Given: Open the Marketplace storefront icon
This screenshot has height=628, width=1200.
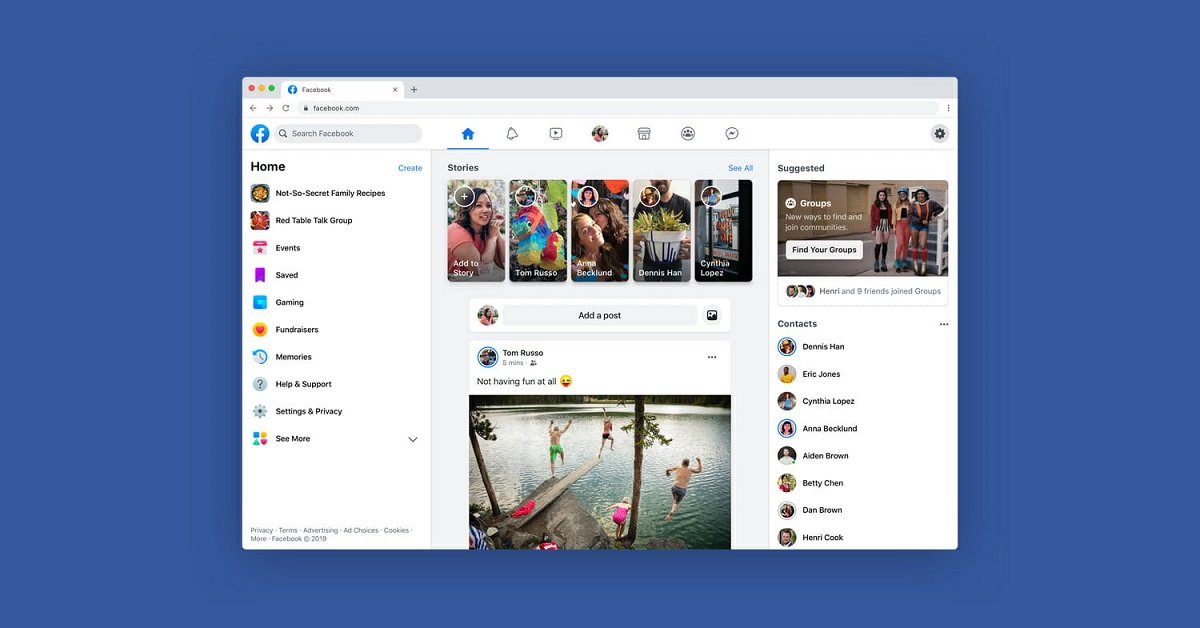Looking at the screenshot, I should click(644, 134).
